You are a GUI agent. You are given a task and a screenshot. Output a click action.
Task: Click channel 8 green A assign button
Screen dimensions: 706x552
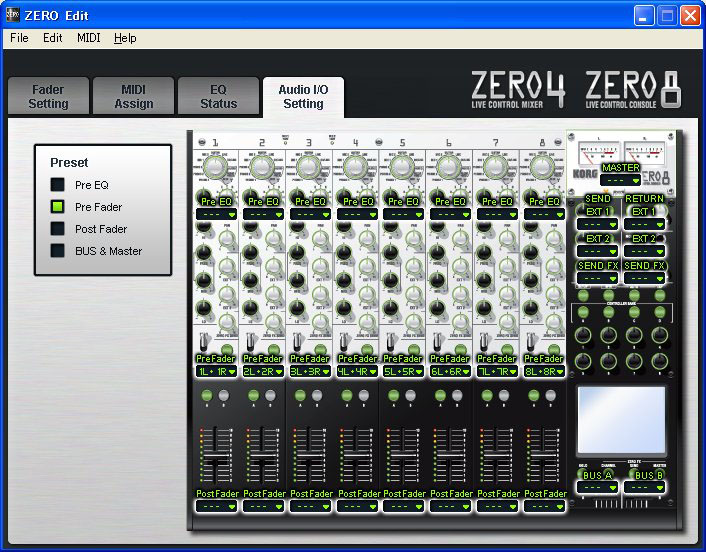point(534,396)
